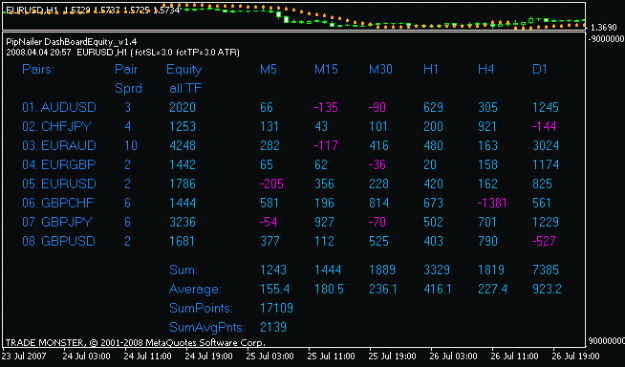
Task: Click CHFJPY H4 value 921
Action: 487,126
